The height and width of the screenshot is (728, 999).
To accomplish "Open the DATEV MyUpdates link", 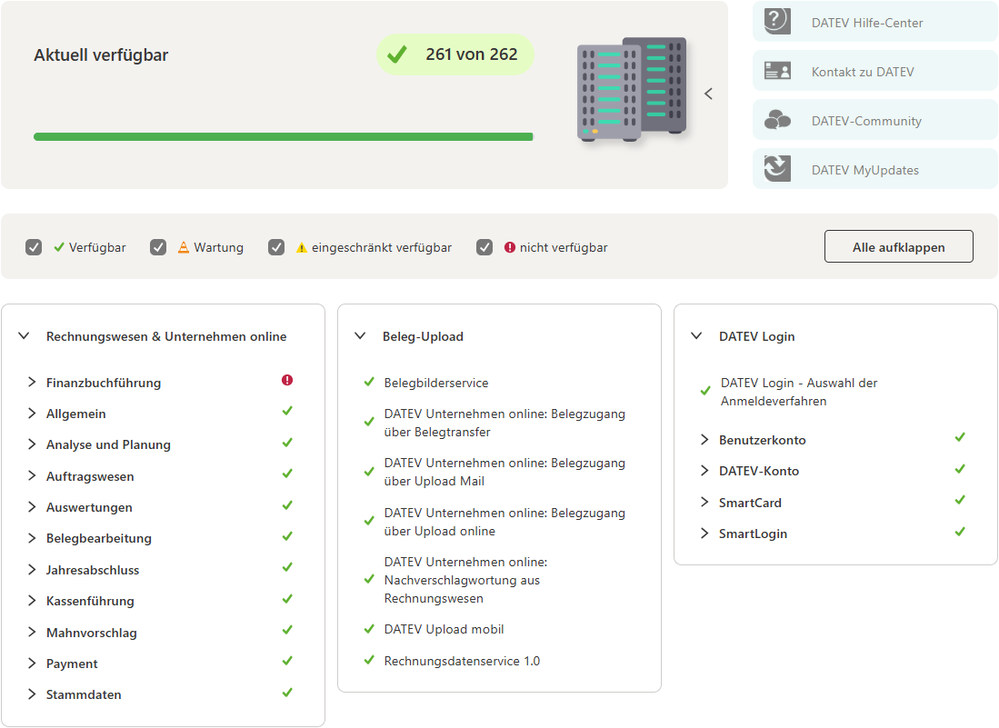I will (x=865, y=170).
